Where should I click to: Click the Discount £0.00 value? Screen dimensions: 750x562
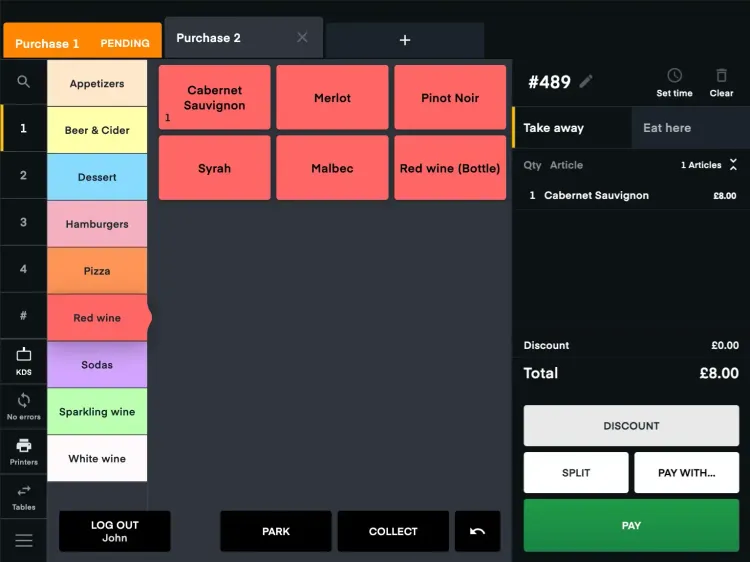pyautogui.click(x=725, y=345)
